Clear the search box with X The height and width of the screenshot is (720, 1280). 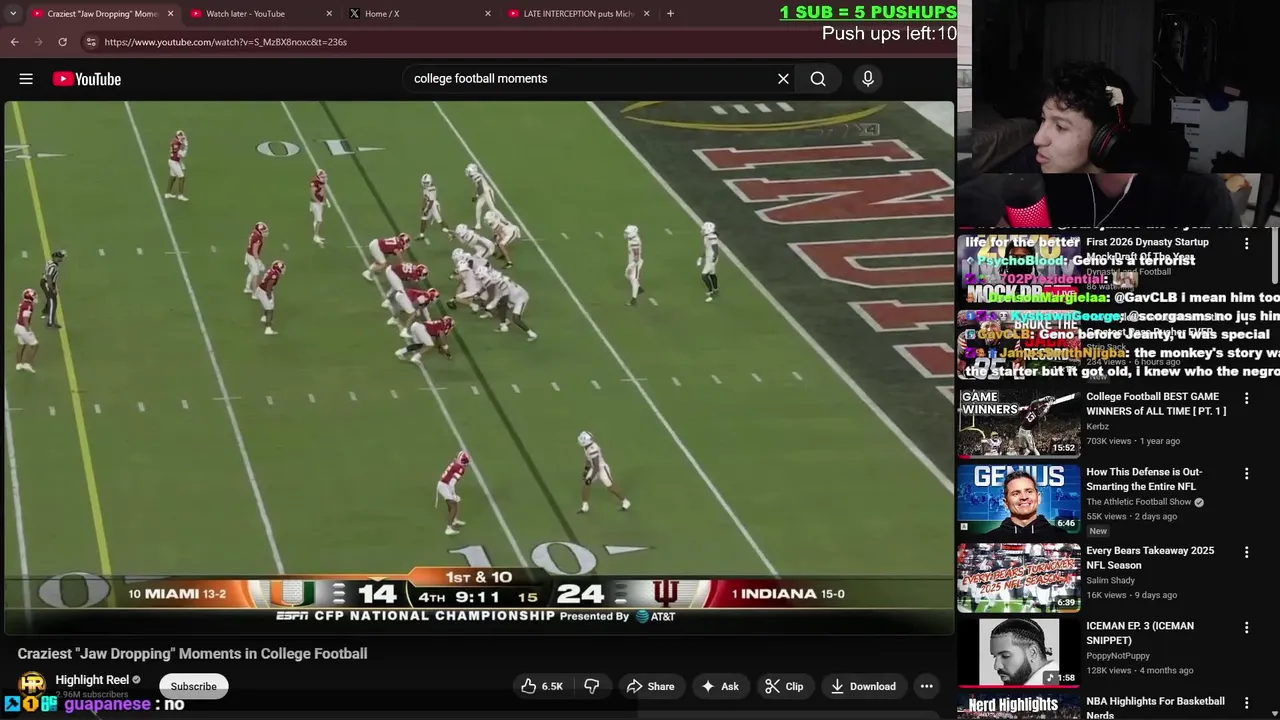pyautogui.click(x=783, y=78)
